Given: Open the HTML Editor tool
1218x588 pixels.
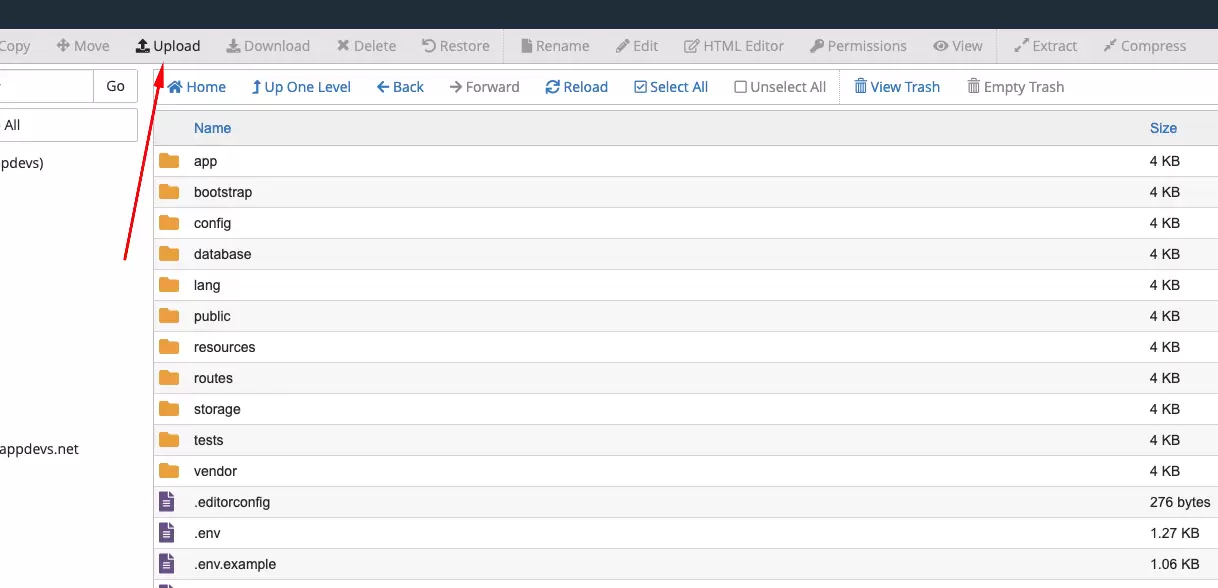Looking at the screenshot, I should [x=734, y=46].
